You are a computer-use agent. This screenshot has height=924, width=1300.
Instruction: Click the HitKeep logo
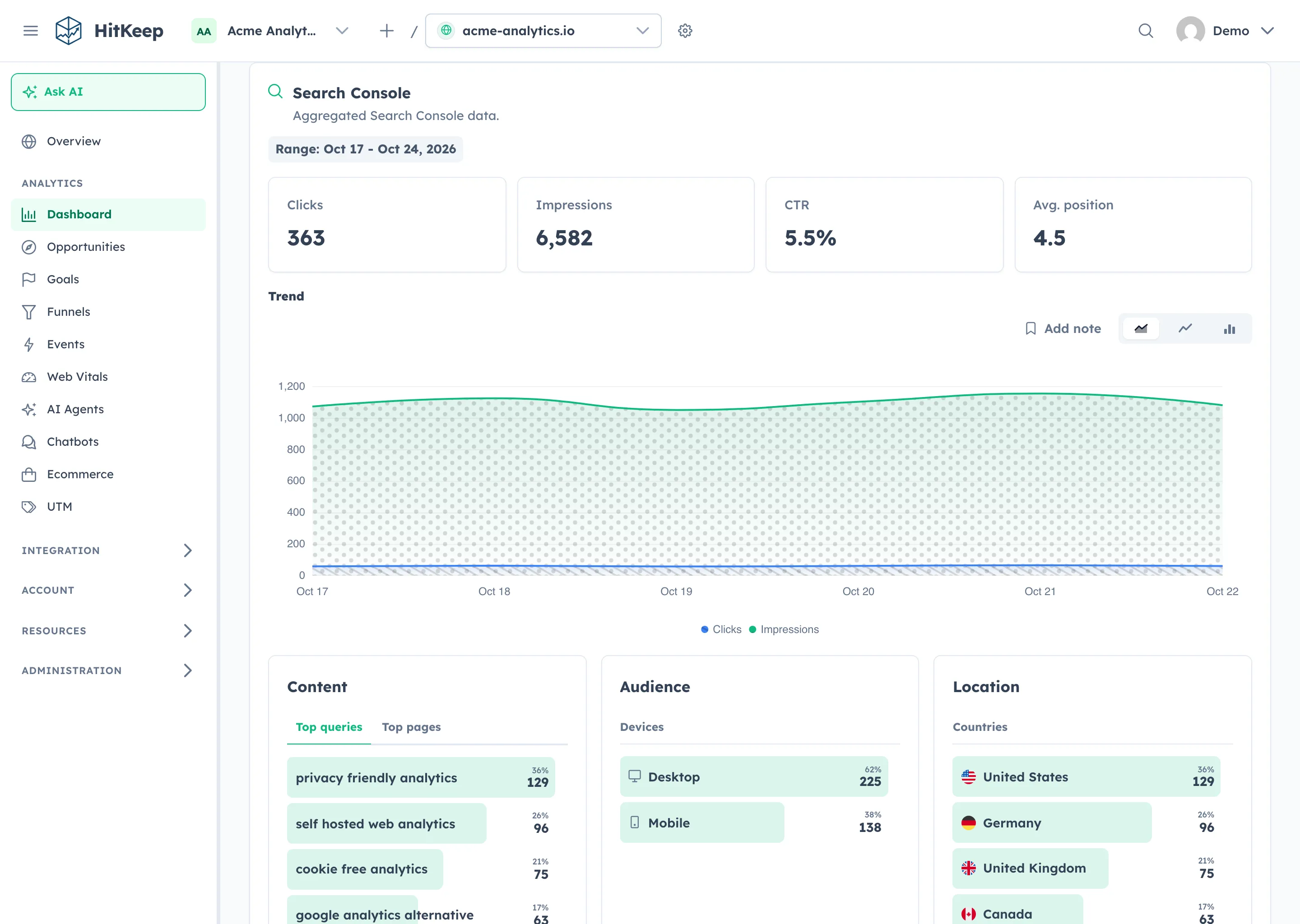pyautogui.click(x=109, y=31)
